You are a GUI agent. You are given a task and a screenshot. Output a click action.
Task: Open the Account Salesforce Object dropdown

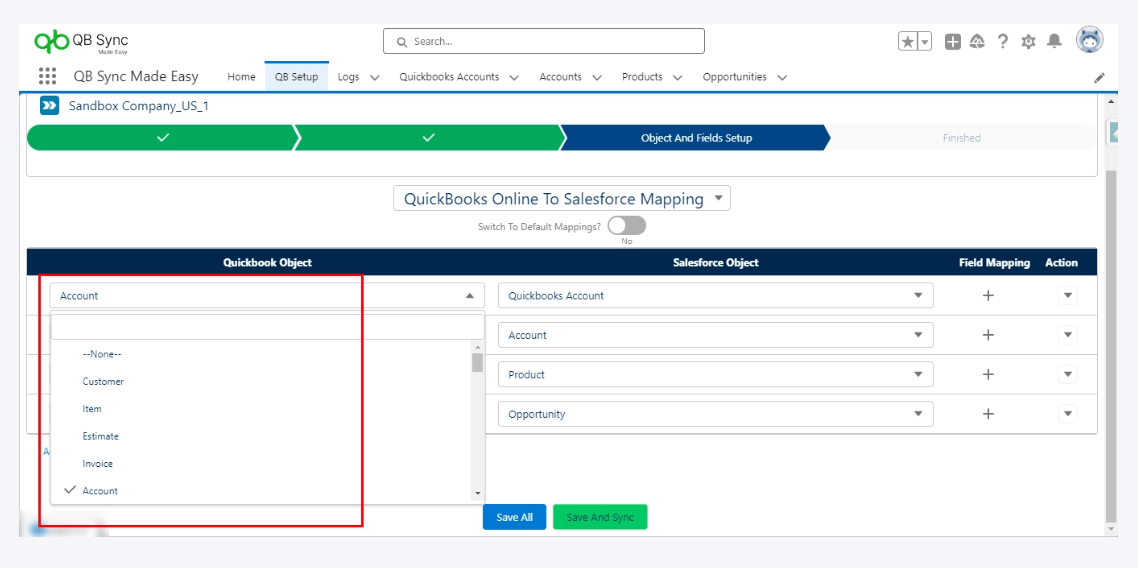(x=716, y=335)
